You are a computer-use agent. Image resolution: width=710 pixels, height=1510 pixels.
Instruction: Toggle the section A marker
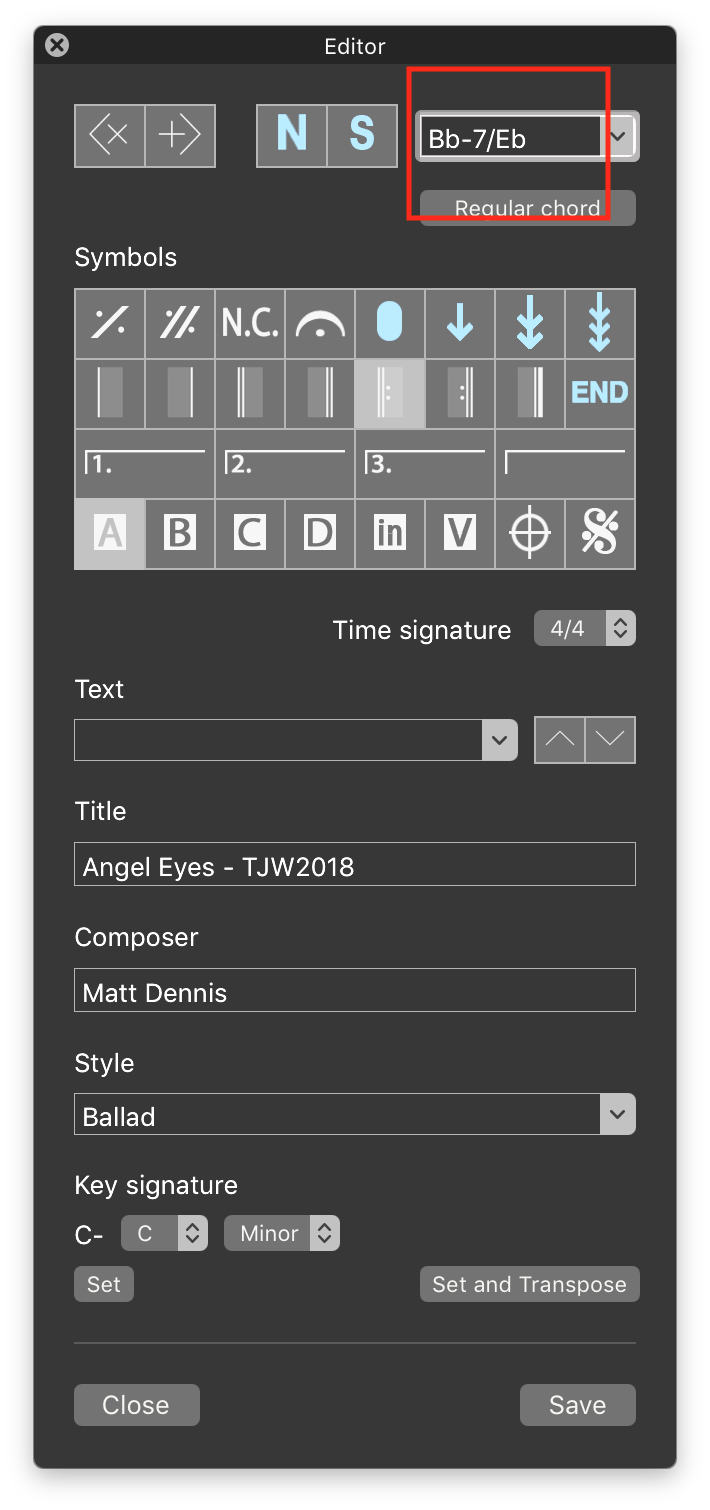click(x=110, y=534)
